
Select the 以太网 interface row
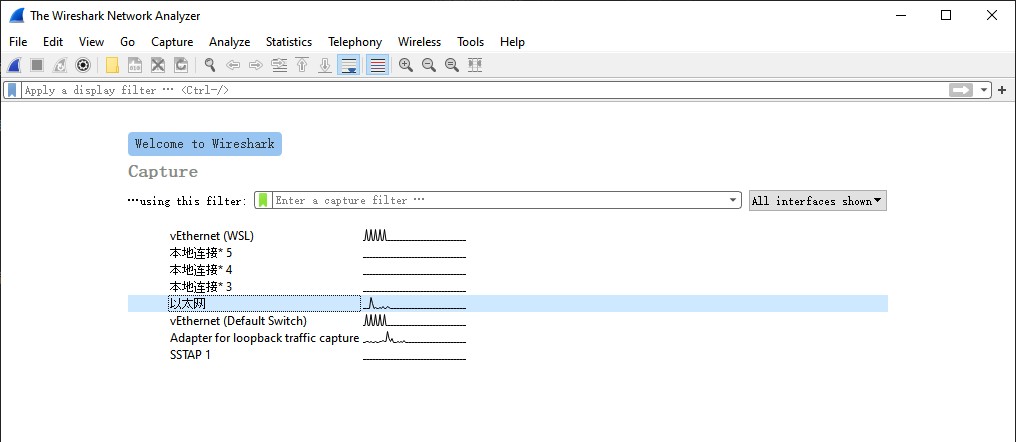[507, 303]
